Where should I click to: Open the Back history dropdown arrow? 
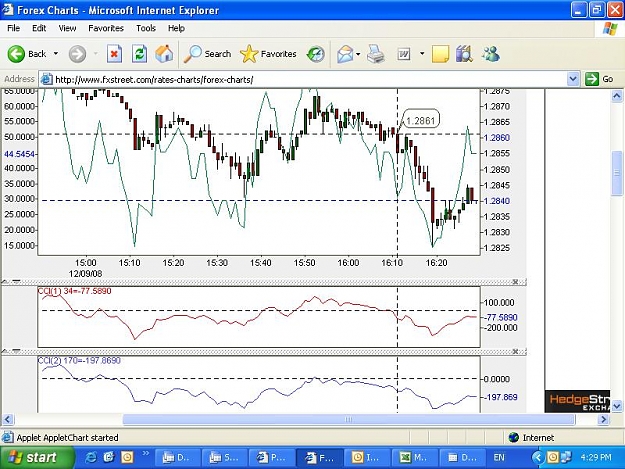pyautogui.click(x=56, y=54)
